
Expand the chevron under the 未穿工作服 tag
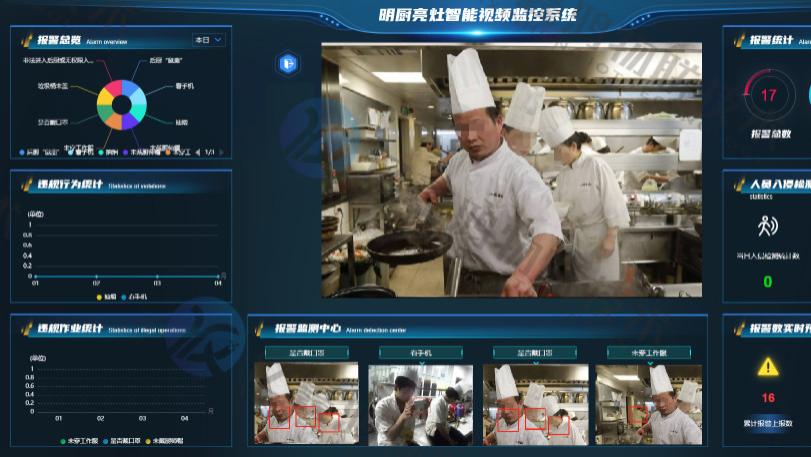pyautogui.click(x=650, y=363)
